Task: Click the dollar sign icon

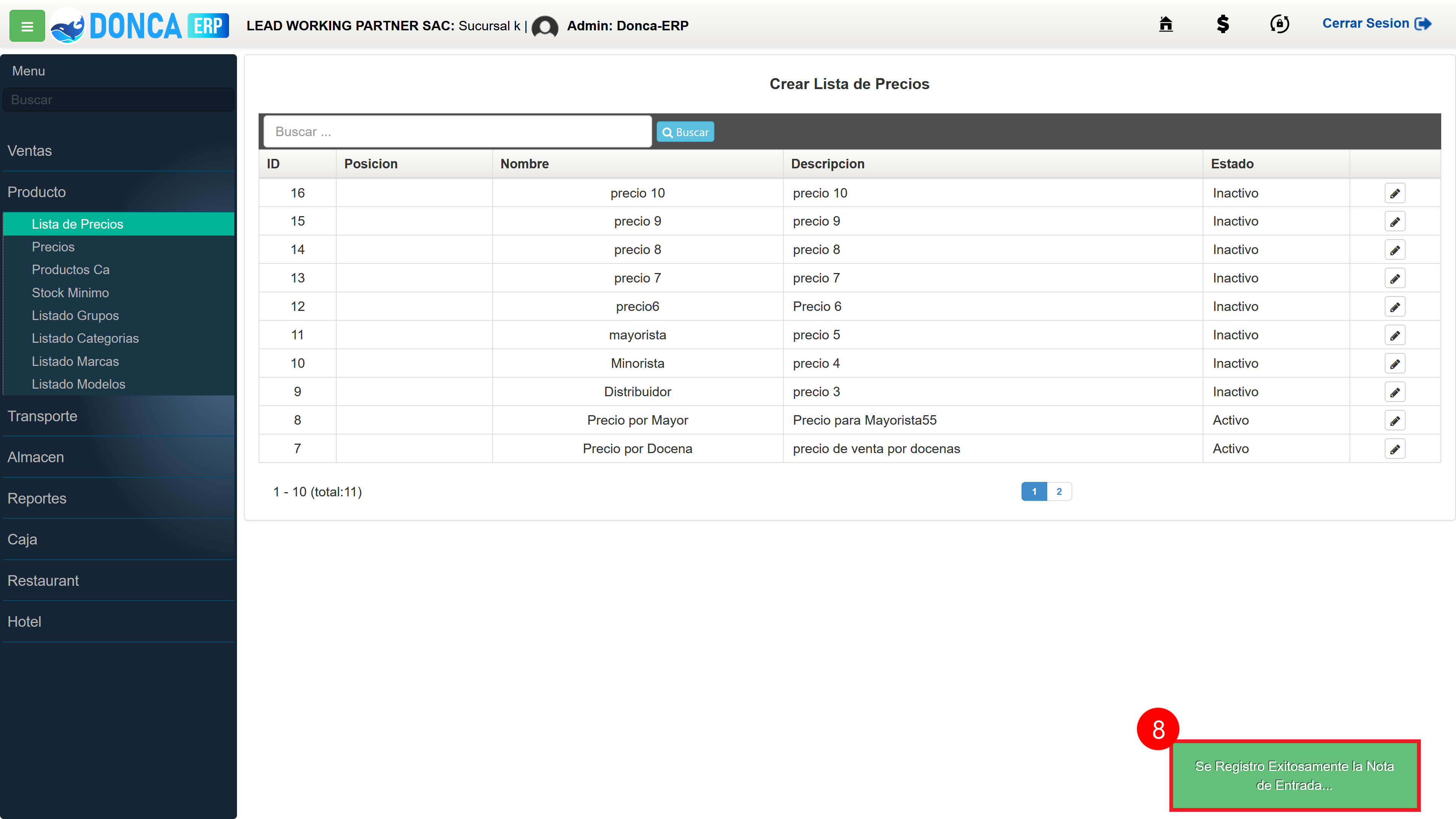Action: (x=1222, y=24)
